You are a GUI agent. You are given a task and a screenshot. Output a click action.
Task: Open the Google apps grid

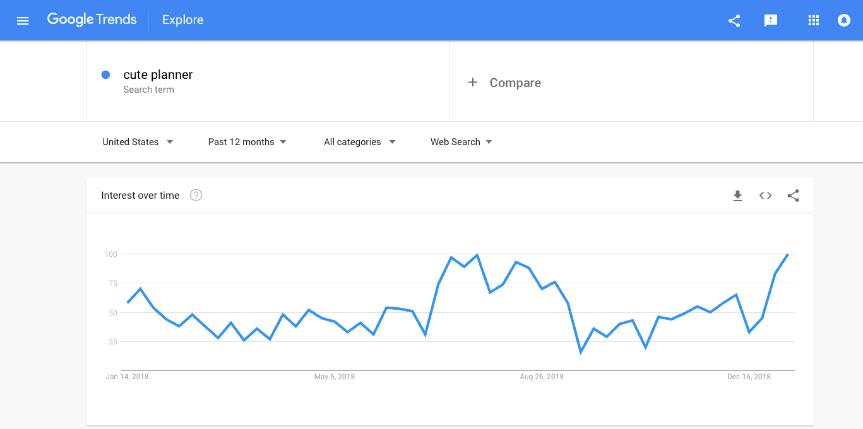click(x=813, y=20)
